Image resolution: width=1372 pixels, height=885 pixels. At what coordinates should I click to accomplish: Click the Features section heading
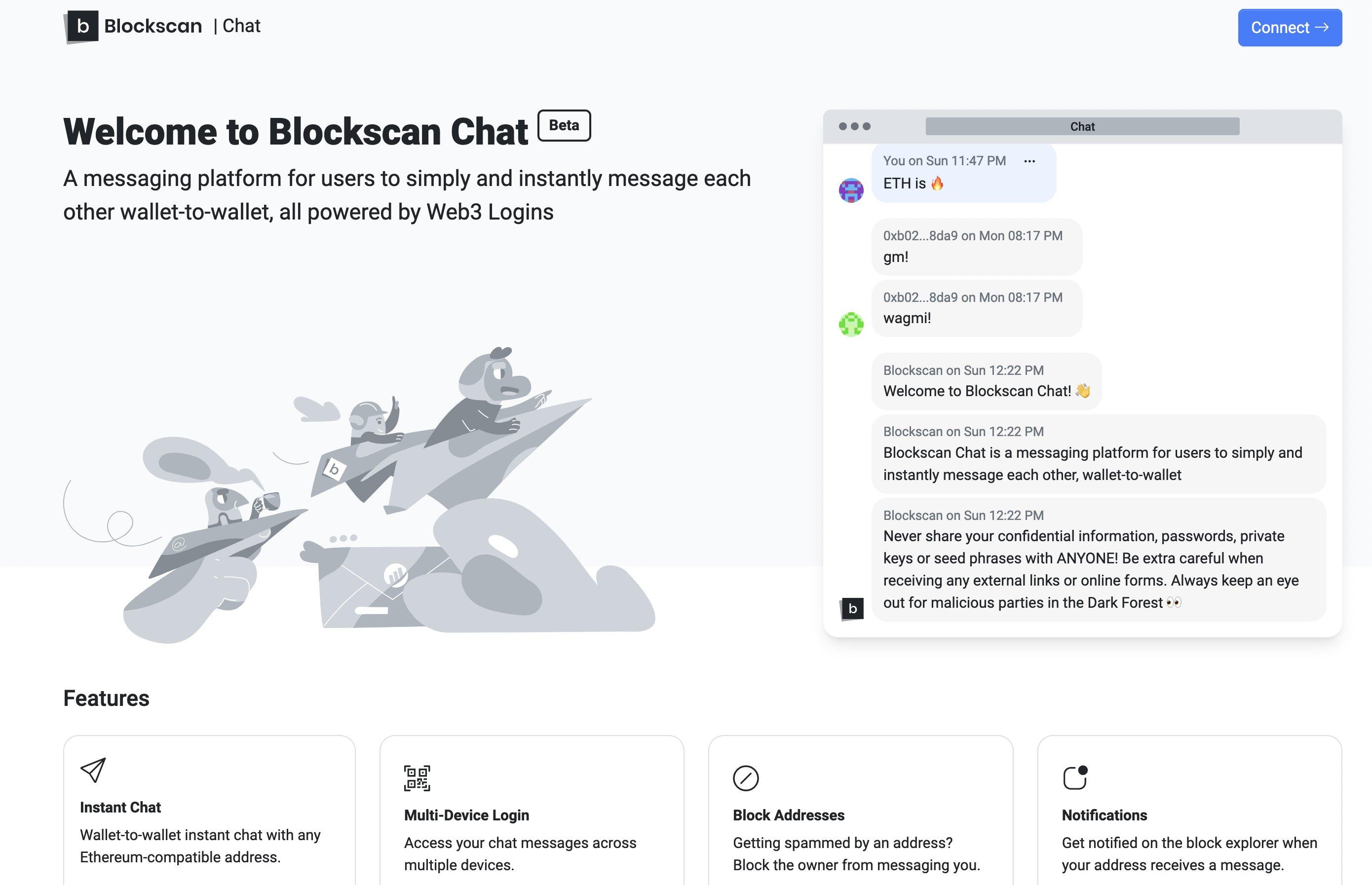point(106,698)
